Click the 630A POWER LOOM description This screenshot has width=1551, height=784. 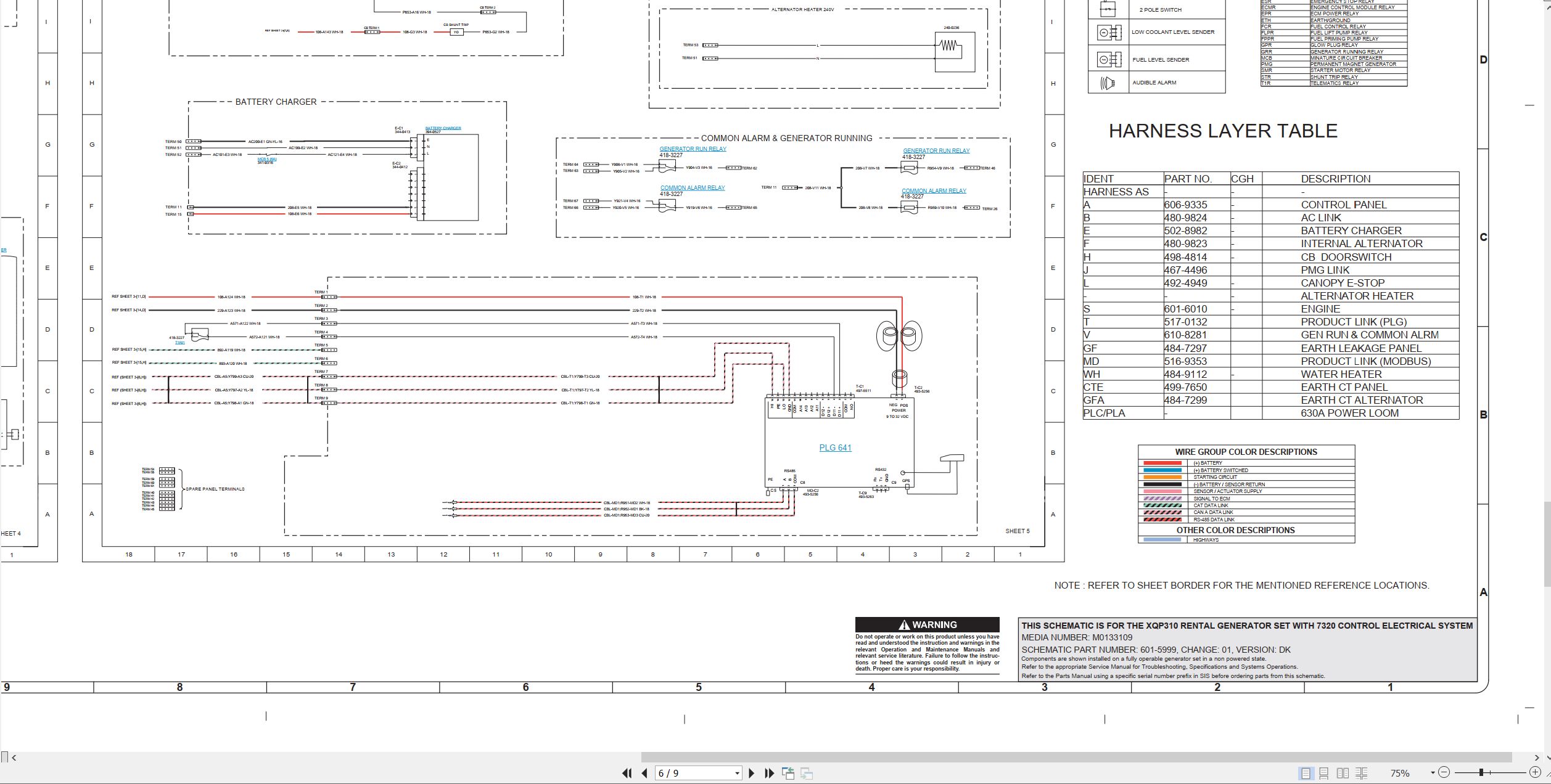click(1349, 413)
